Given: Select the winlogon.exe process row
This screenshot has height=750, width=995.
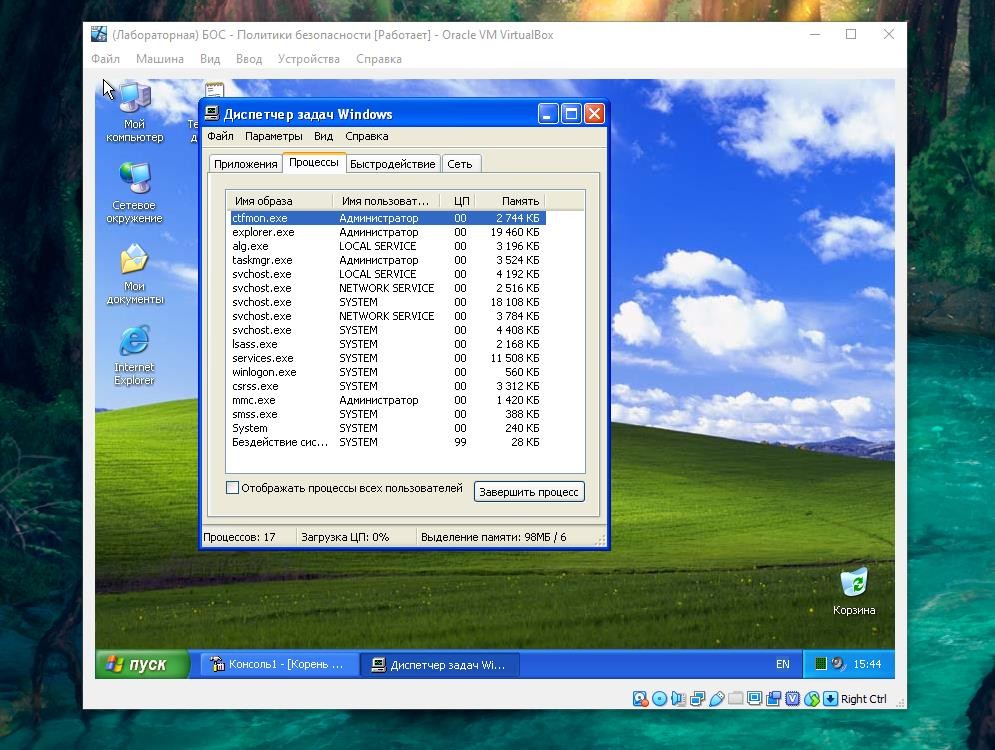Looking at the screenshot, I should tap(388, 372).
